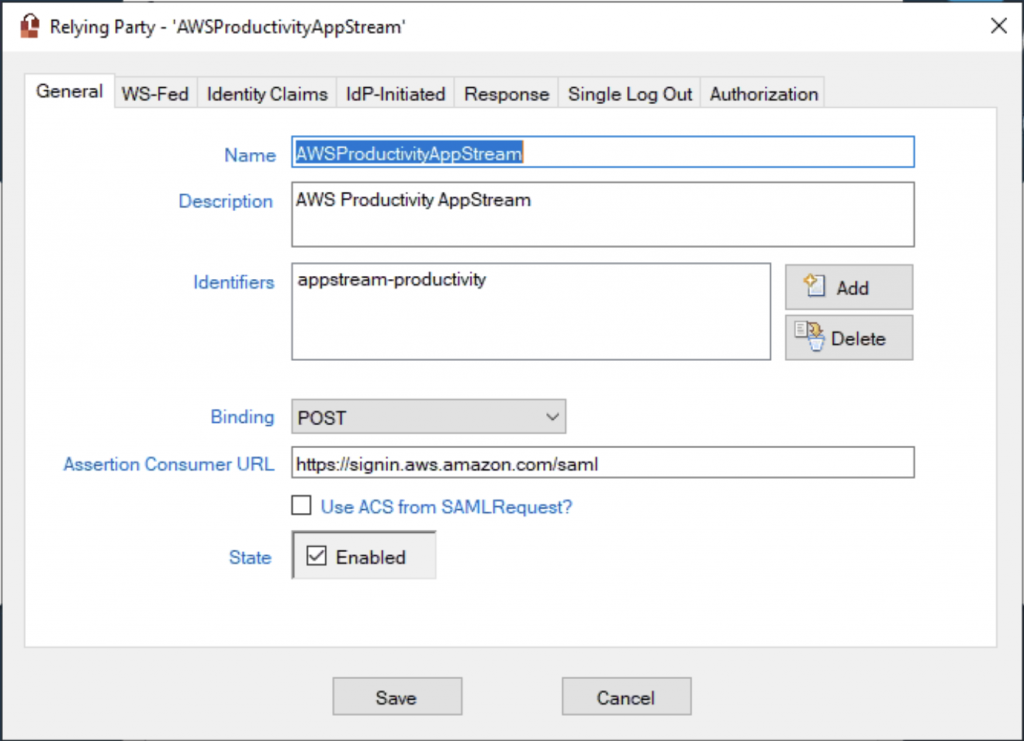
Task: Select the IdP-Initiated tab
Action: [x=394, y=93]
